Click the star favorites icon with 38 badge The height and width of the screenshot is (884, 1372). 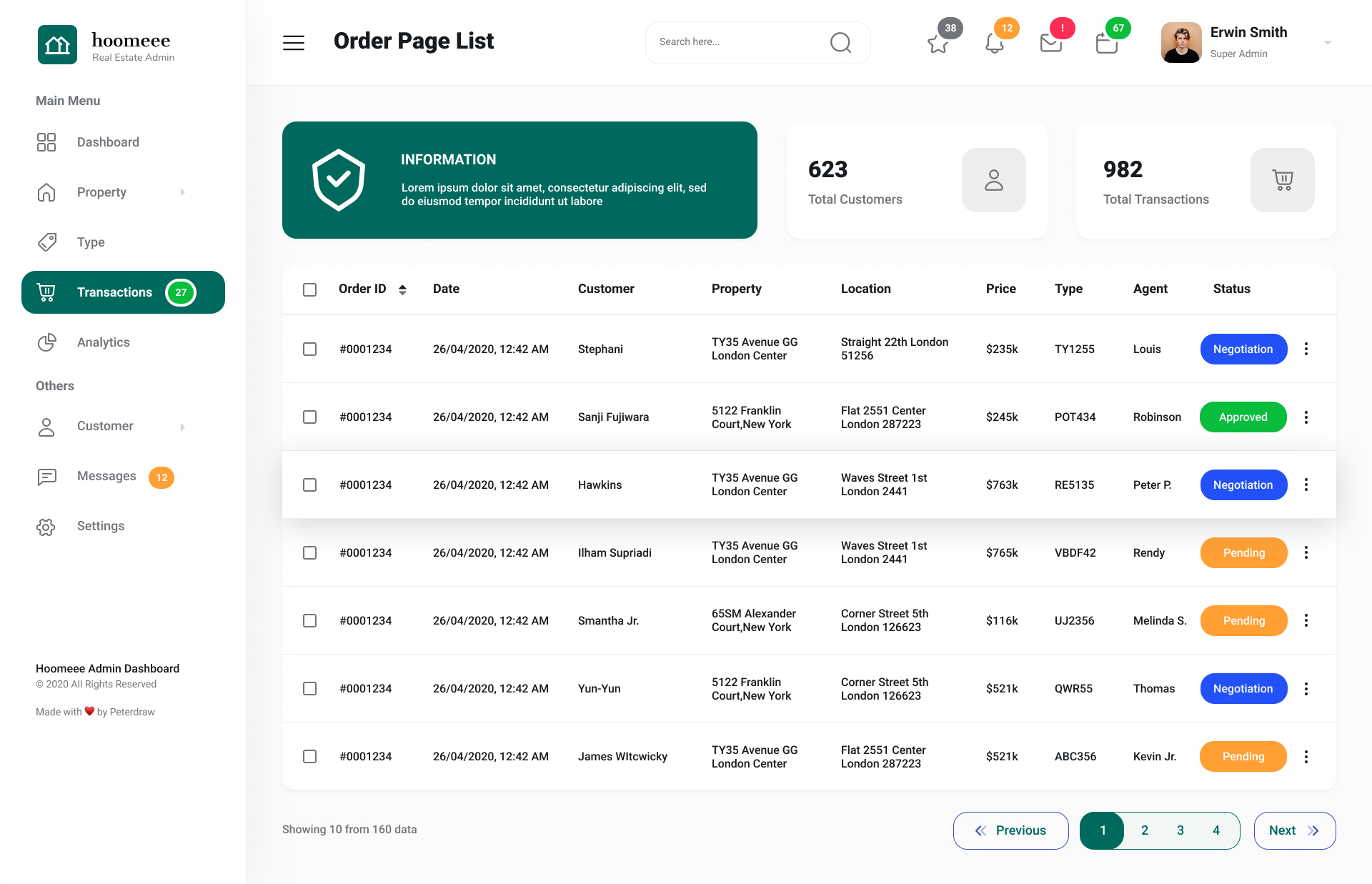point(938,44)
